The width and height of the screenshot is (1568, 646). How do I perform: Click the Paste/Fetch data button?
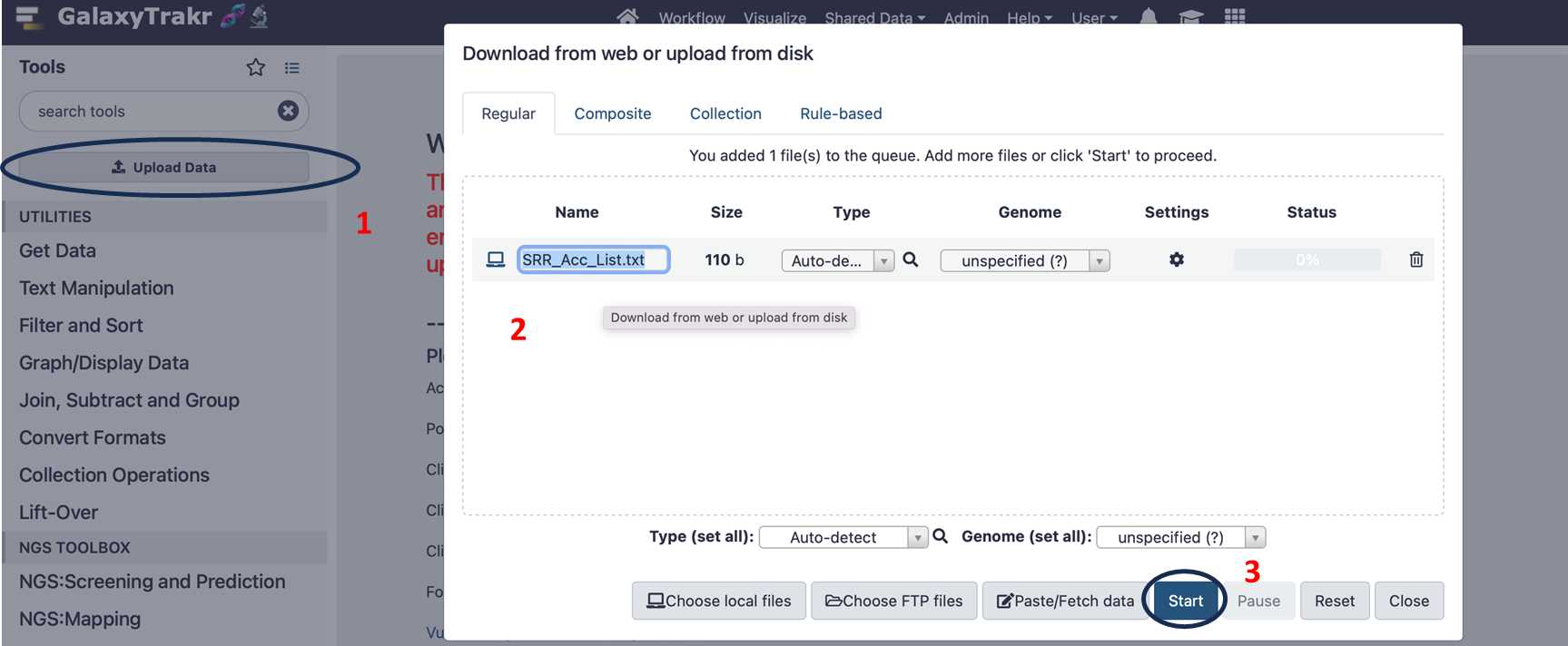point(1065,601)
